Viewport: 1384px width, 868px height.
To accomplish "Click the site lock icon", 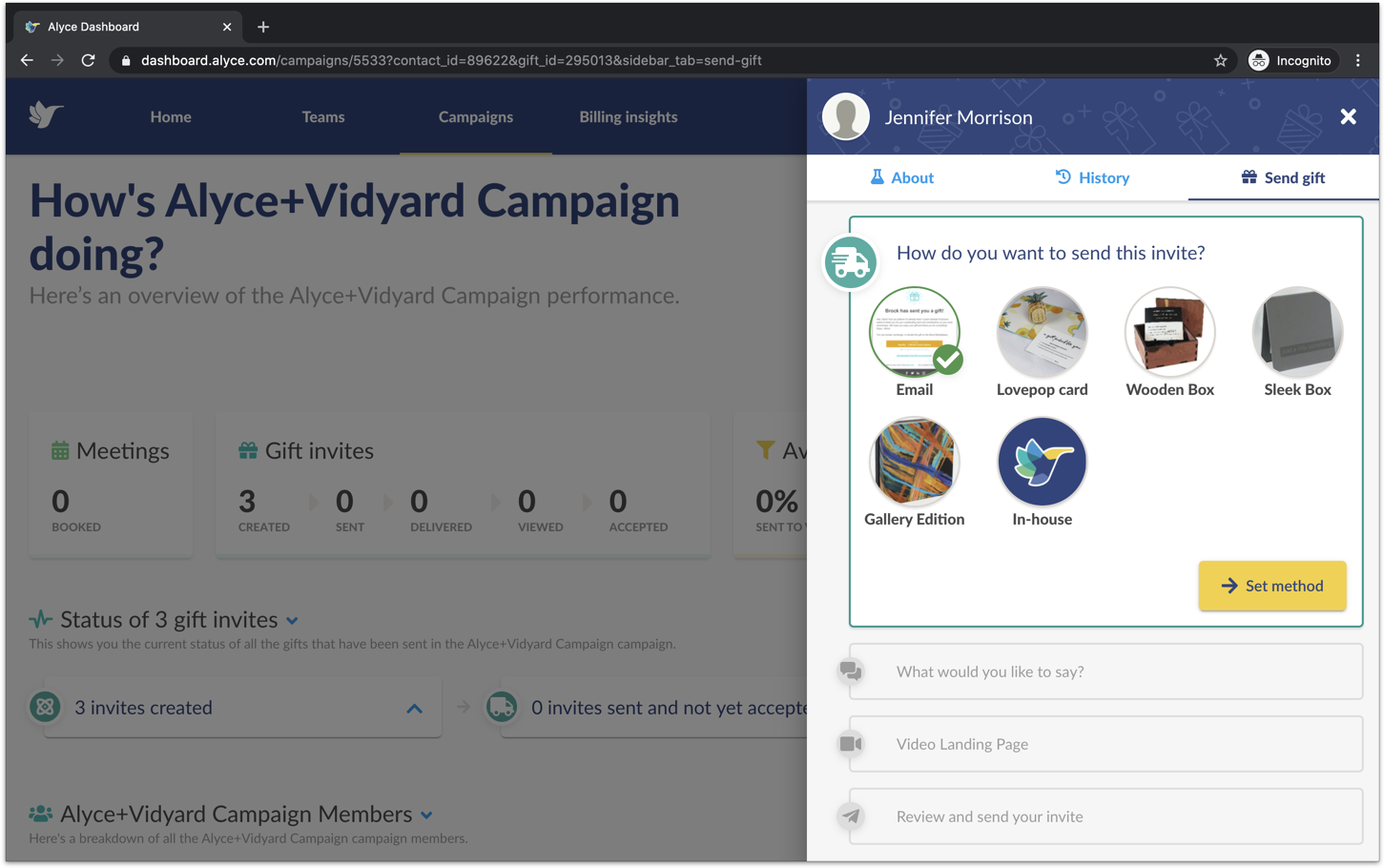I will (125, 60).
